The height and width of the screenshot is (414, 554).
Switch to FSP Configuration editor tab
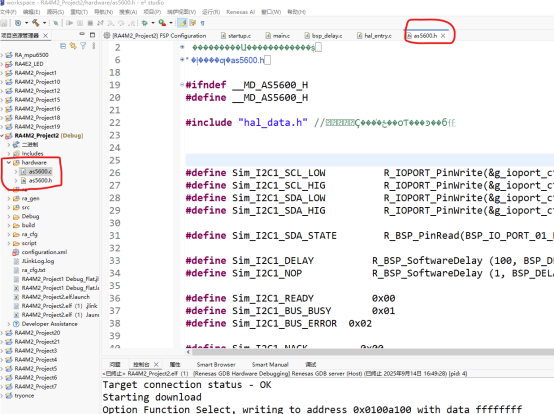155,36
